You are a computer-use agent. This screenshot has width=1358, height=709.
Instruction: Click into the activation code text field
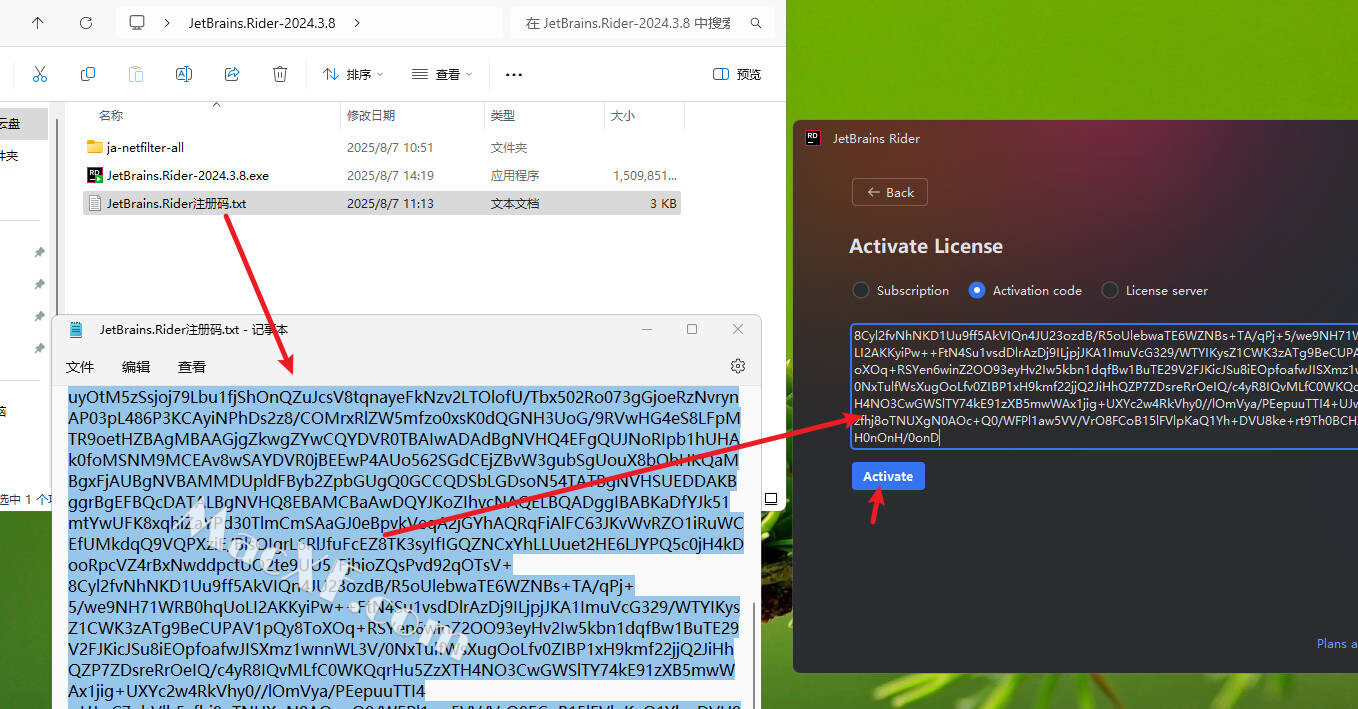(1104, 386)
